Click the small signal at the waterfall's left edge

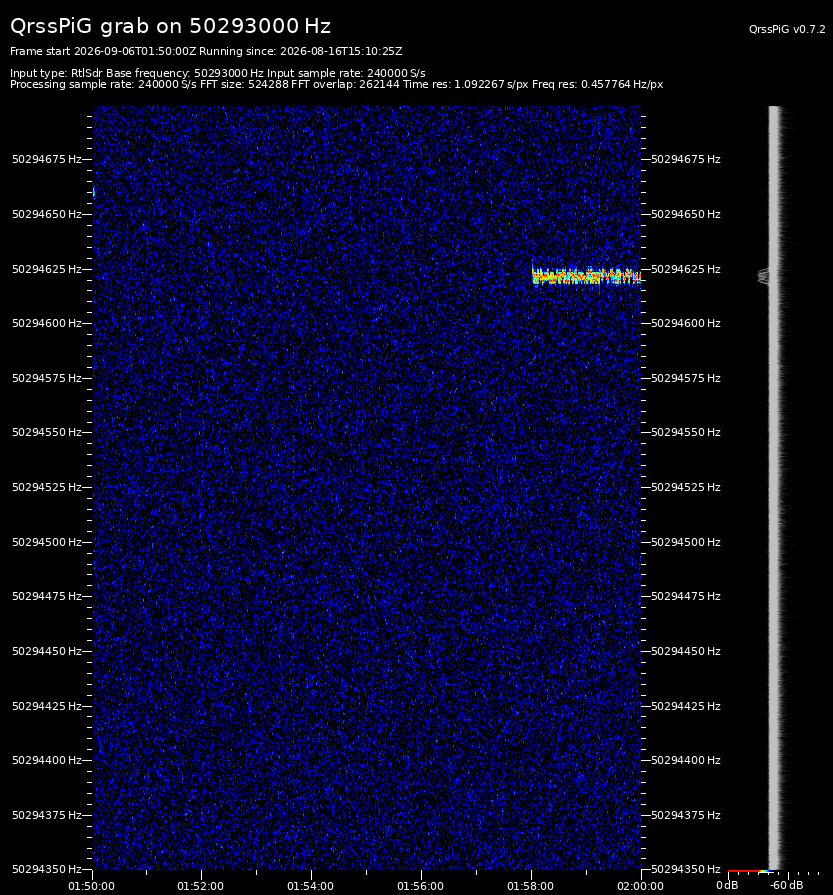[94, 193]
